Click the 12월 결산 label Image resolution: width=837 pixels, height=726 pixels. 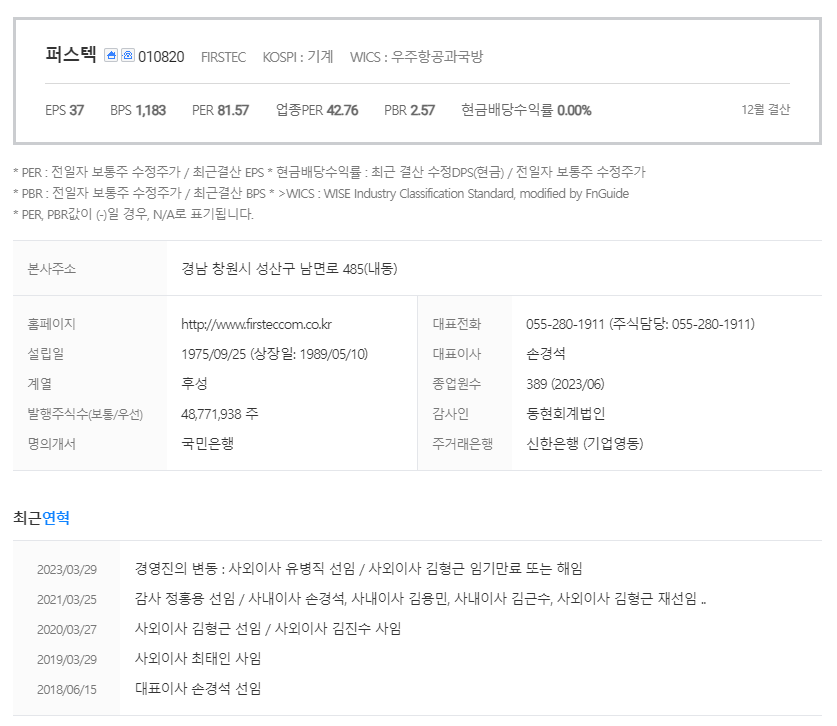coord(765,109)
